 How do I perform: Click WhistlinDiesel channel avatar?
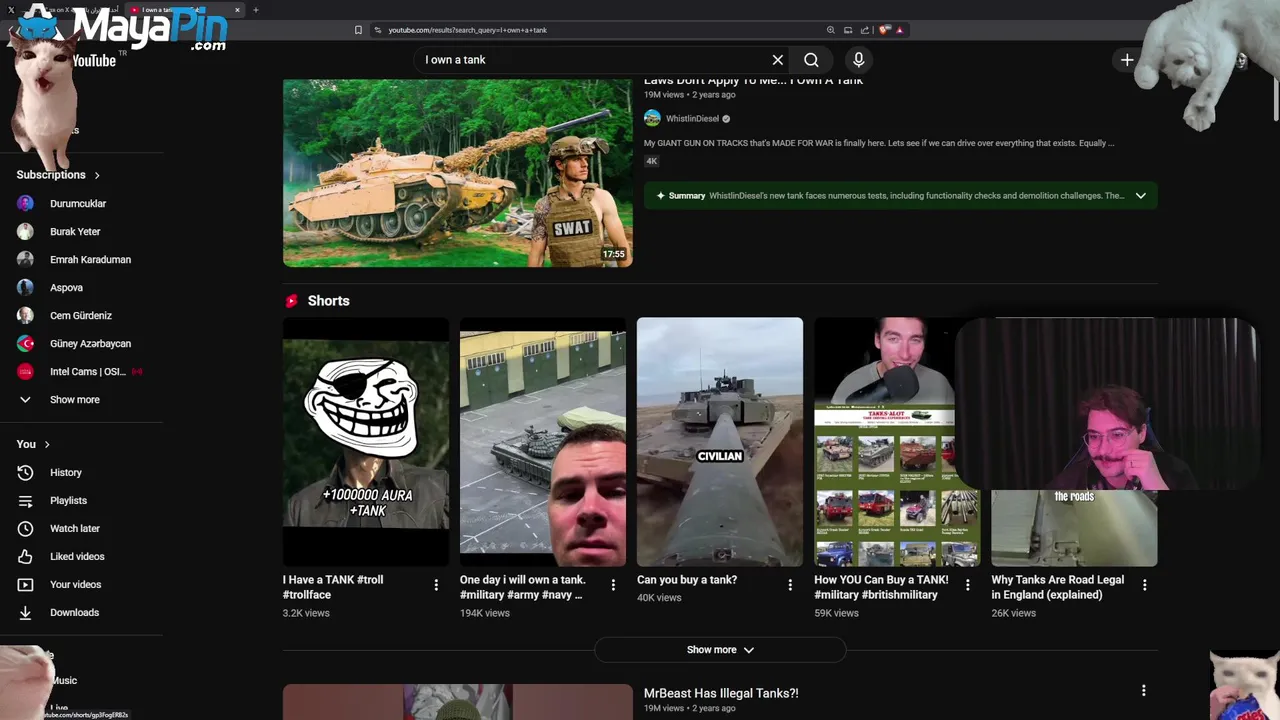click(x=652, y=119)
